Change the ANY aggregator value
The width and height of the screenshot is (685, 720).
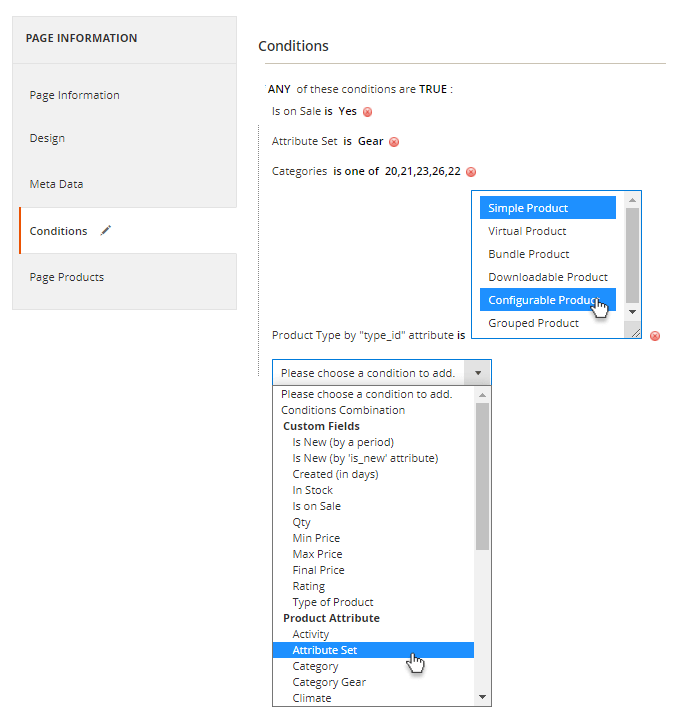click(279, 89)
